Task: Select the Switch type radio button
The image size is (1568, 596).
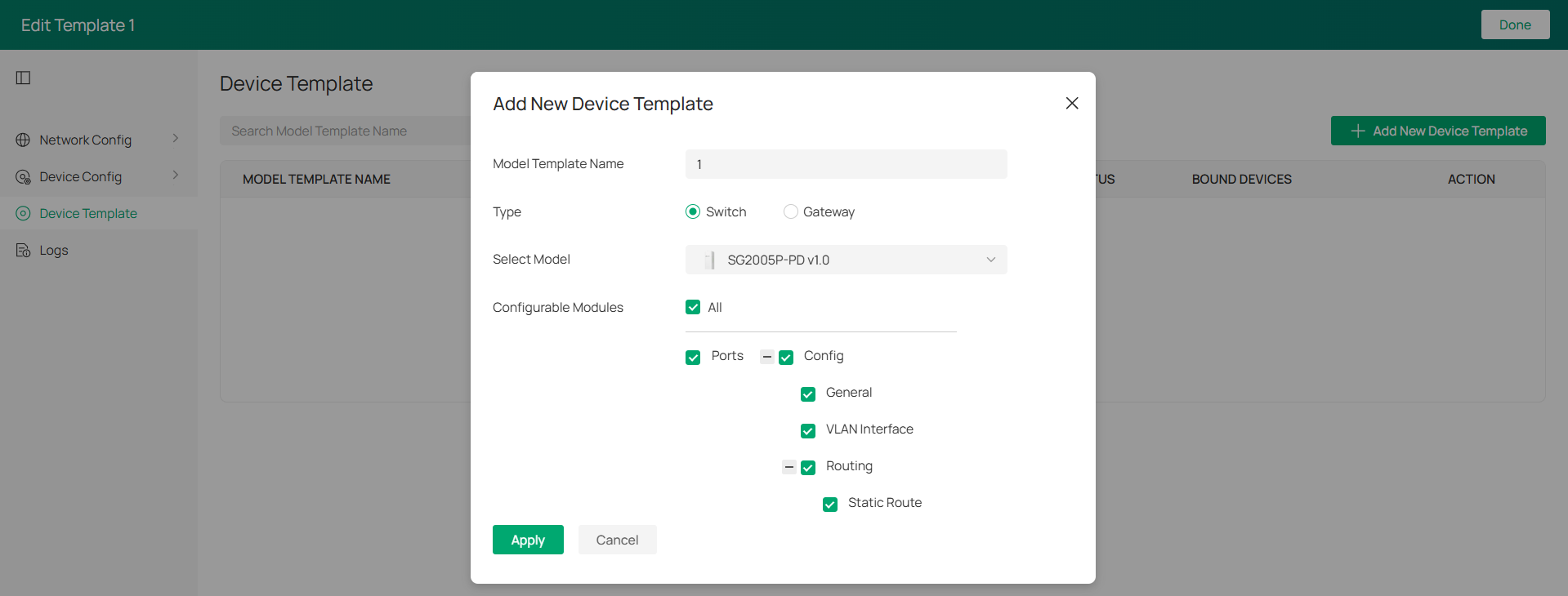Action: click(x=693, y=211)
